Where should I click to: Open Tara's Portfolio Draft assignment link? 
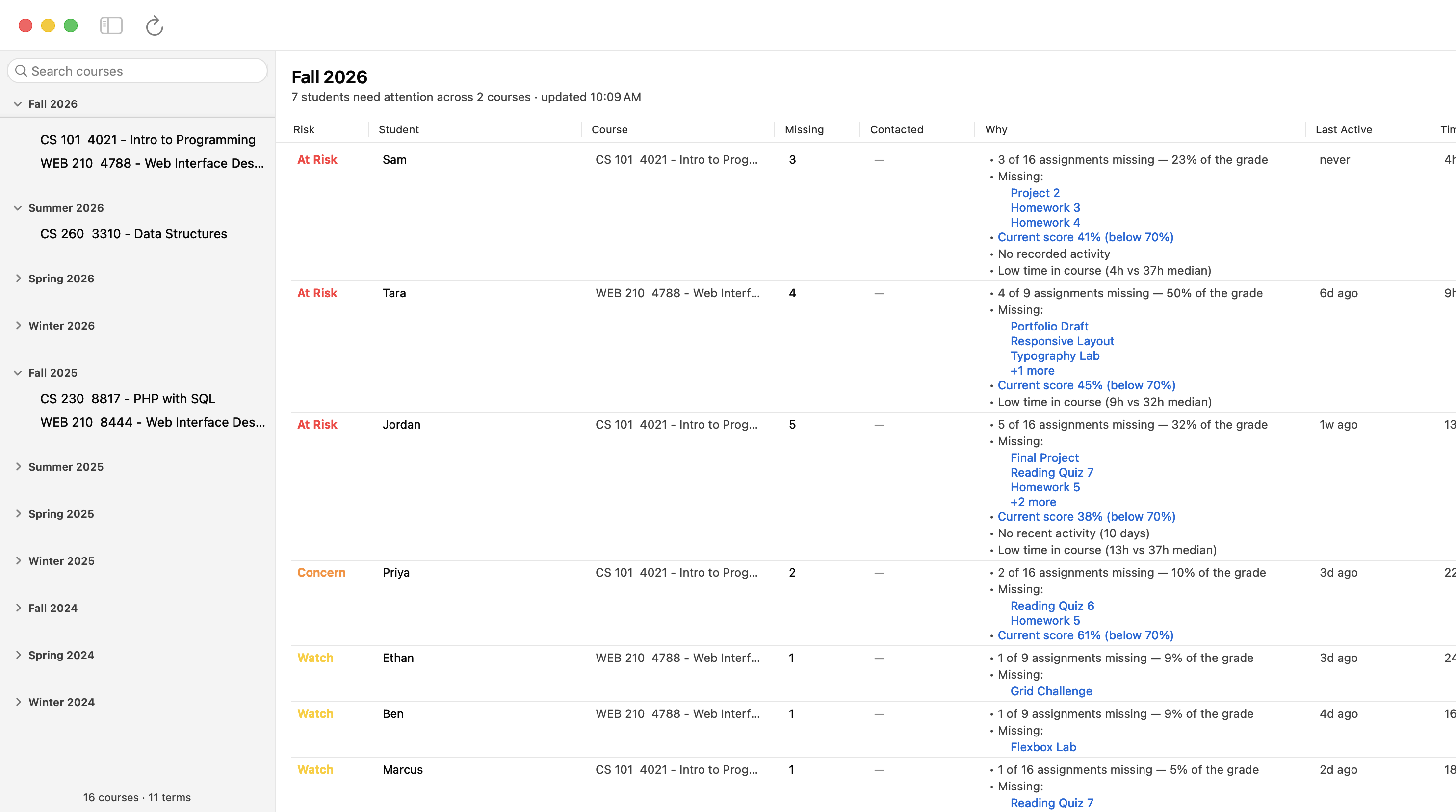[x=1049, y=326]
